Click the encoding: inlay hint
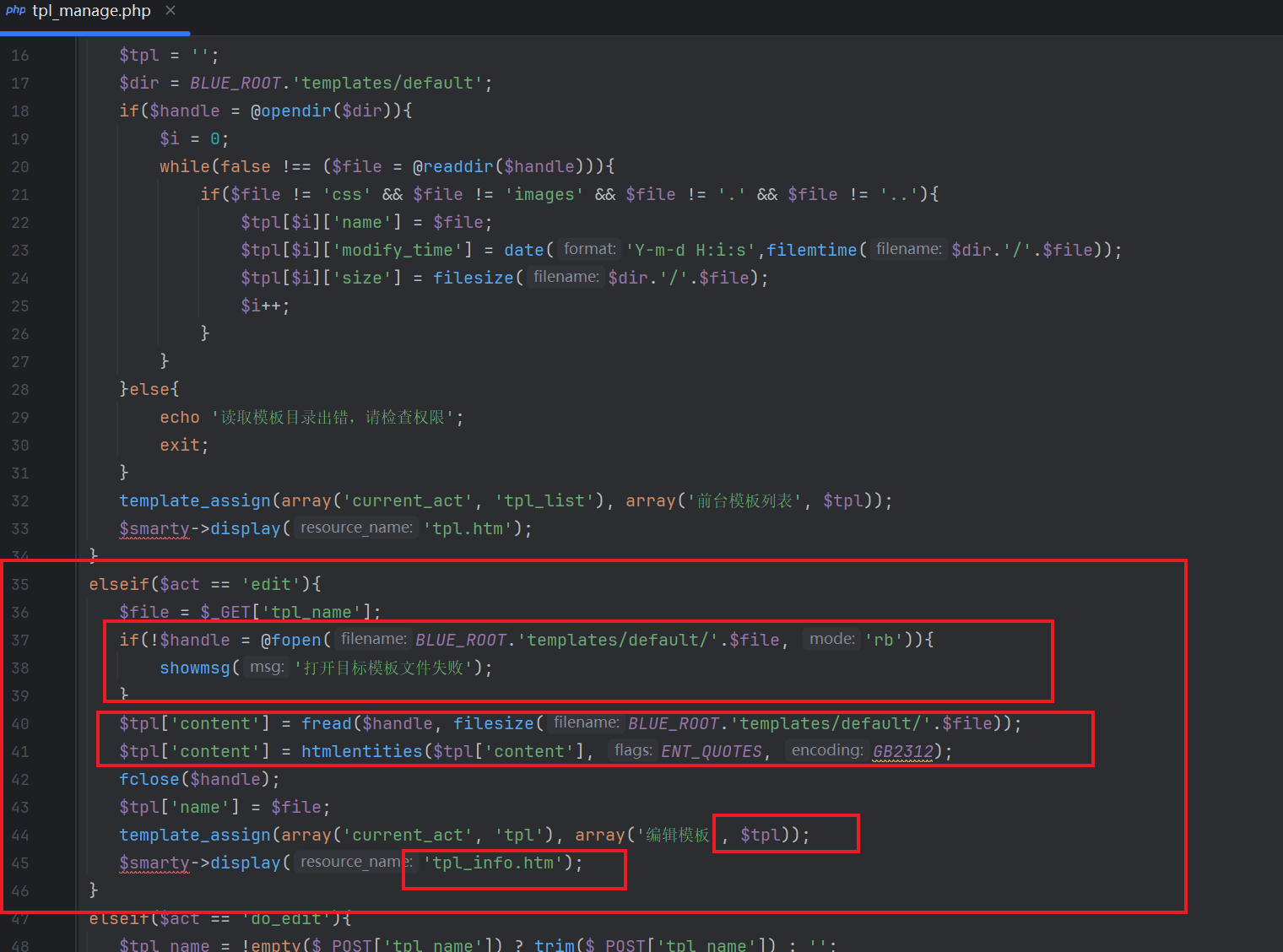 point(827,750)
